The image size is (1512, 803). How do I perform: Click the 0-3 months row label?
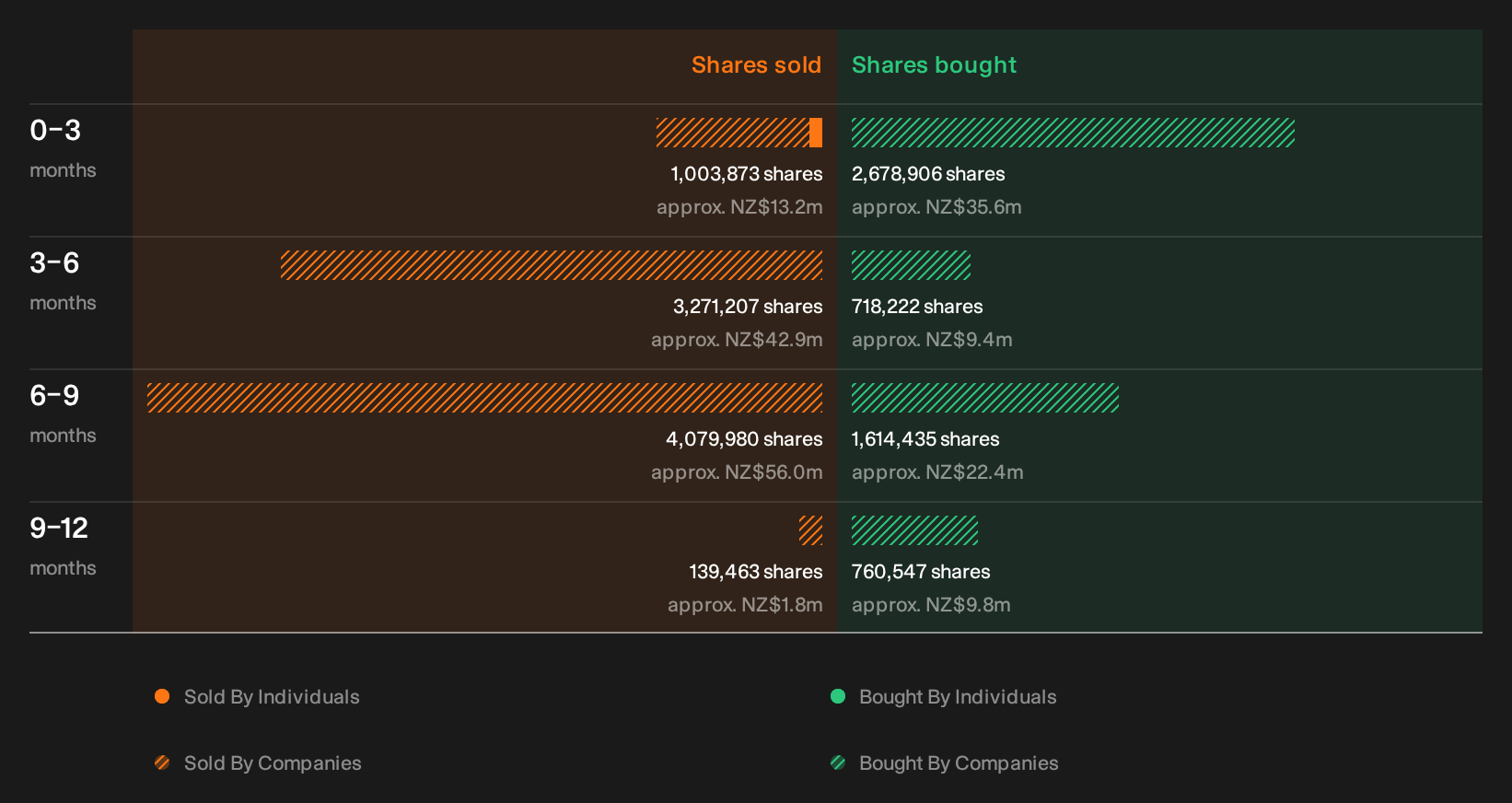coord(63,149)
